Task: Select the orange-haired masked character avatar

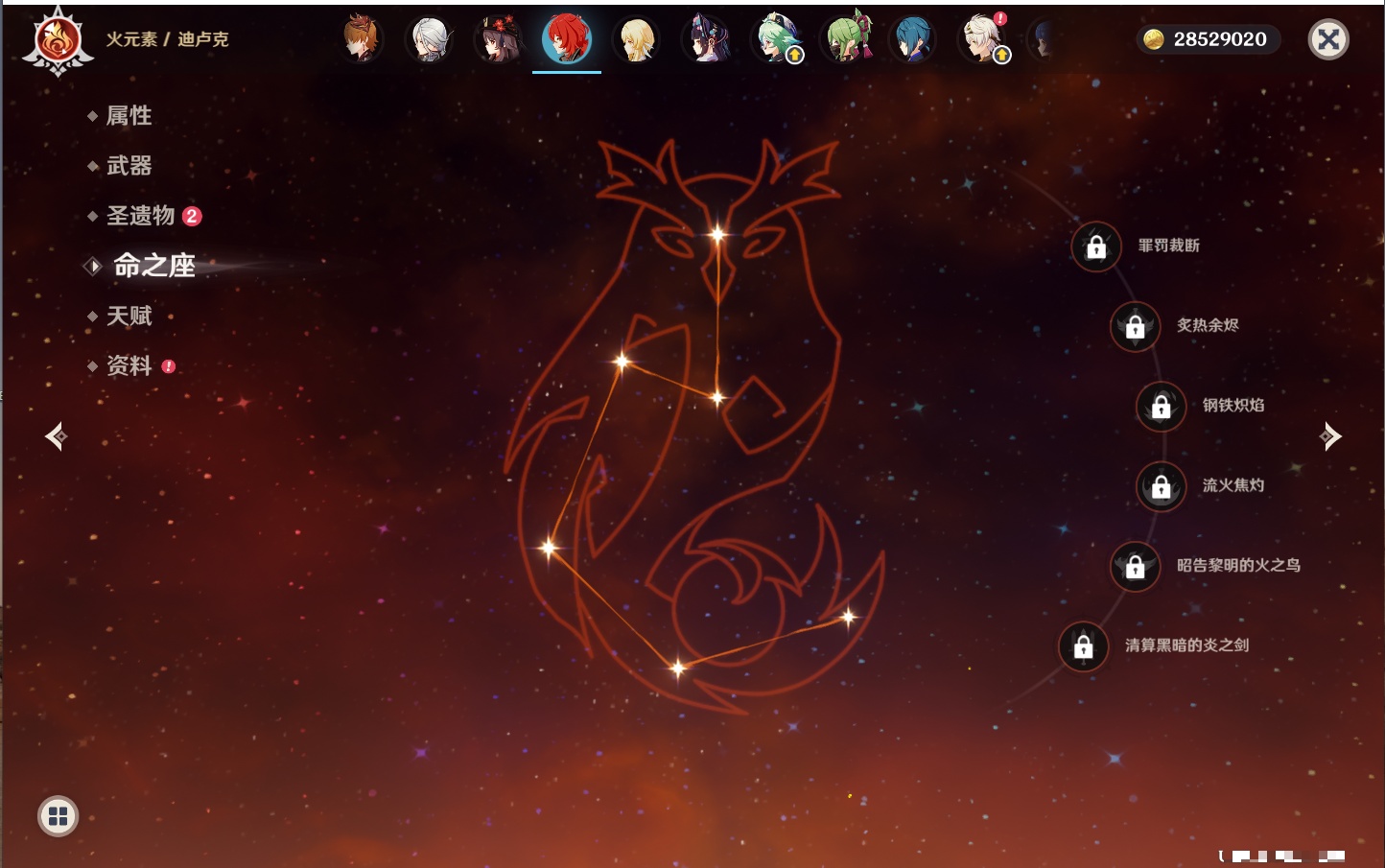Action: 362,40
